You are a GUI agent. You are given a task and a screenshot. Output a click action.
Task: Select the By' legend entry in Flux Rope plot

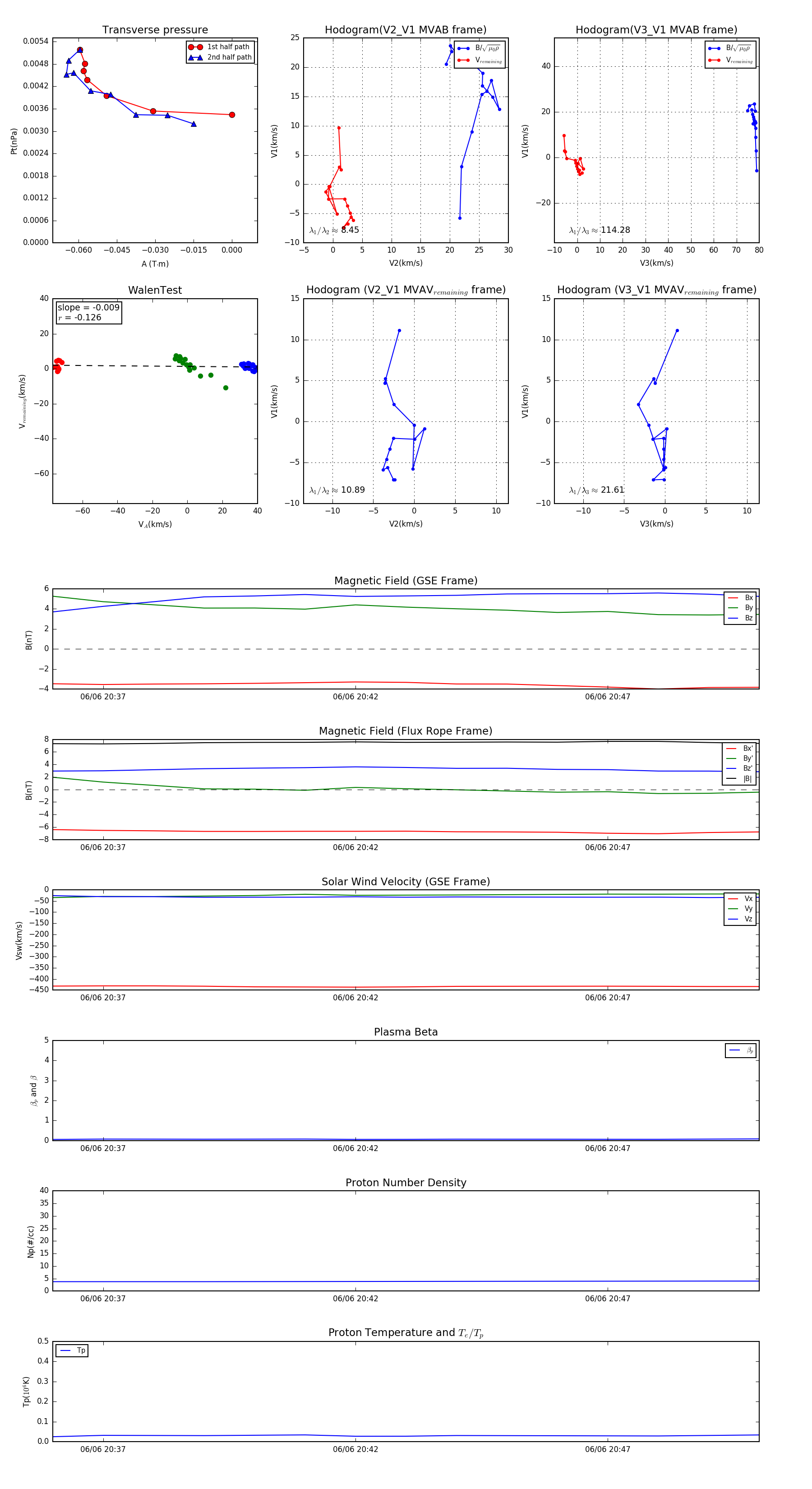(739, 758)
